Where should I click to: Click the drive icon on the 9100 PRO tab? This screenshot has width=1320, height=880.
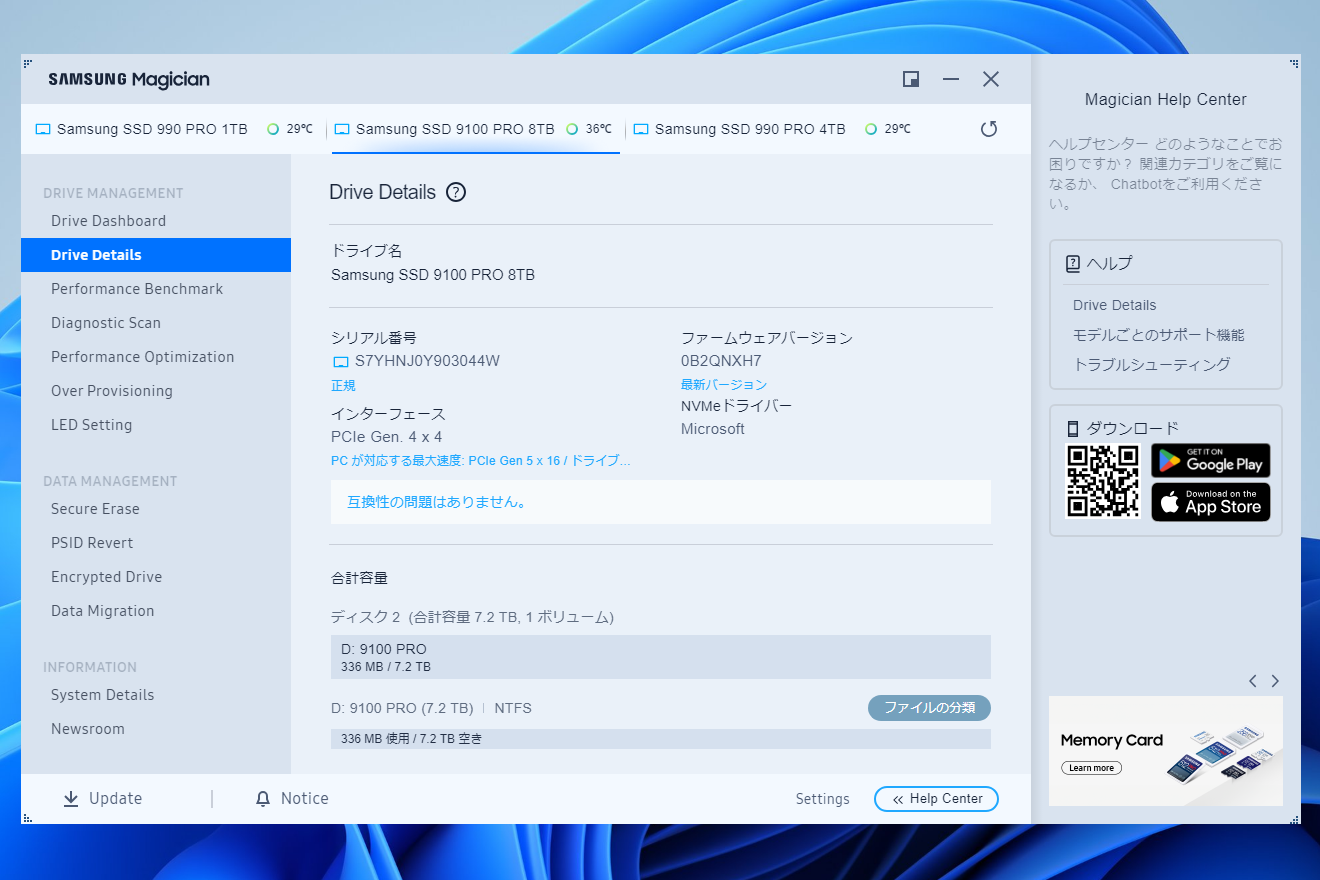click(x=341, y=128)
